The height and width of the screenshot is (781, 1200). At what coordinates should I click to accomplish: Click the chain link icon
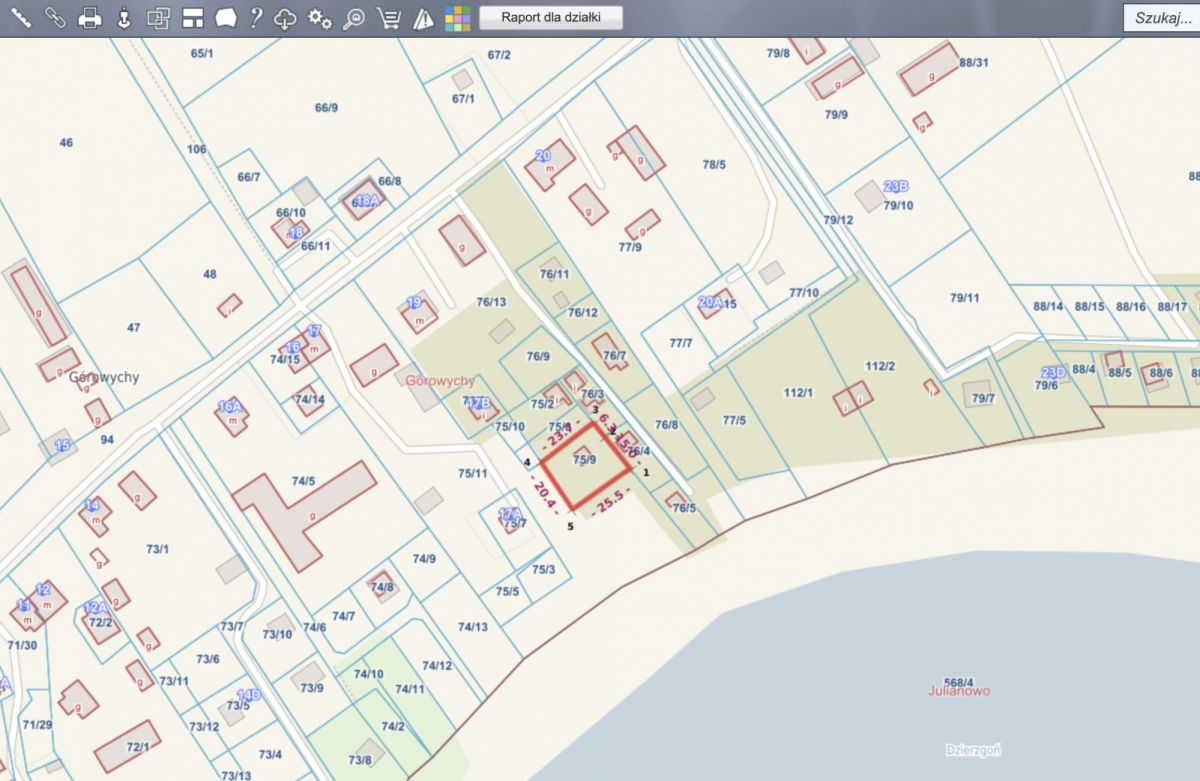point(55,17)
